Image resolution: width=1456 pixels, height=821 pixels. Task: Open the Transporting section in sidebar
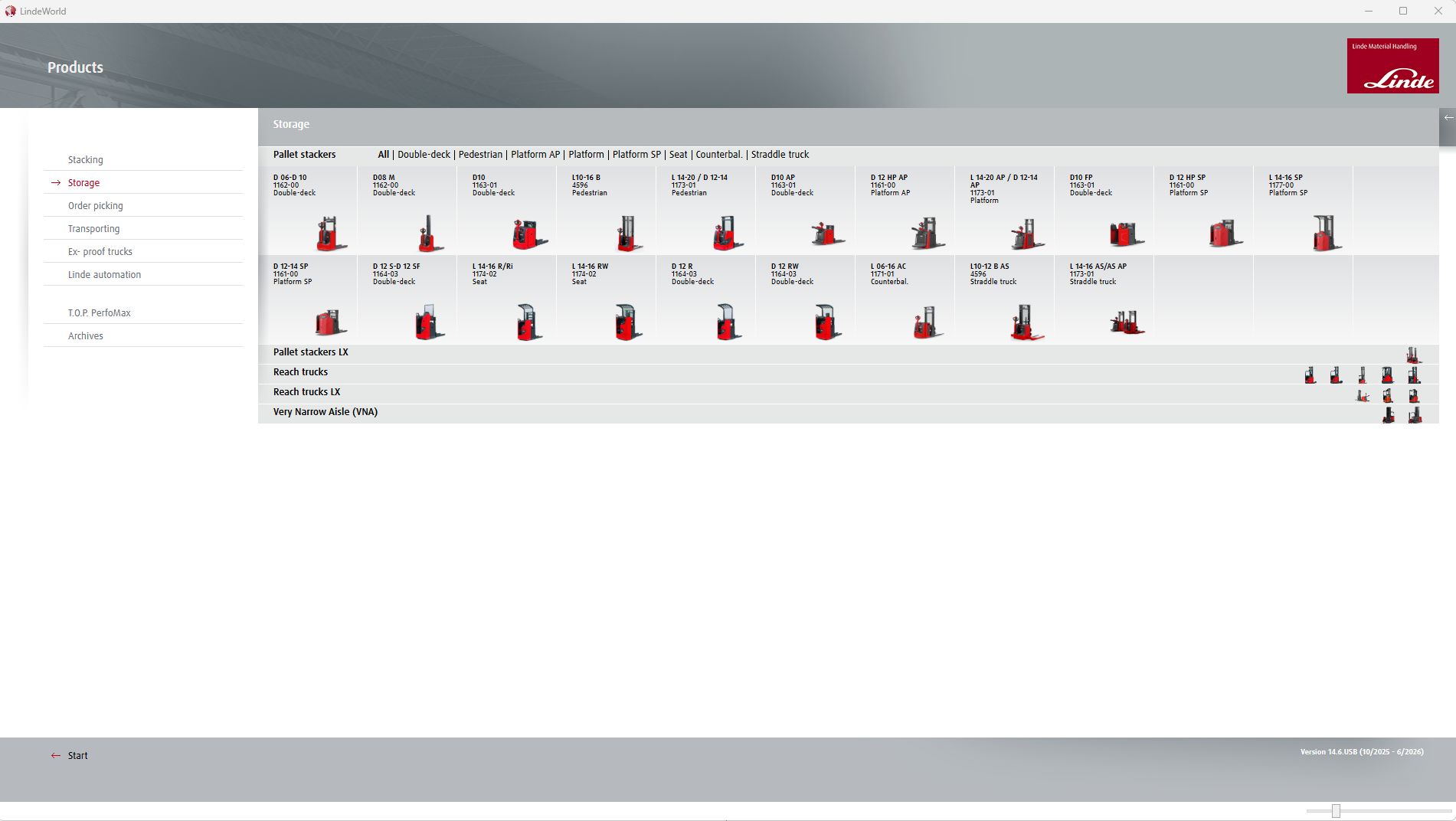click(93, 228)
